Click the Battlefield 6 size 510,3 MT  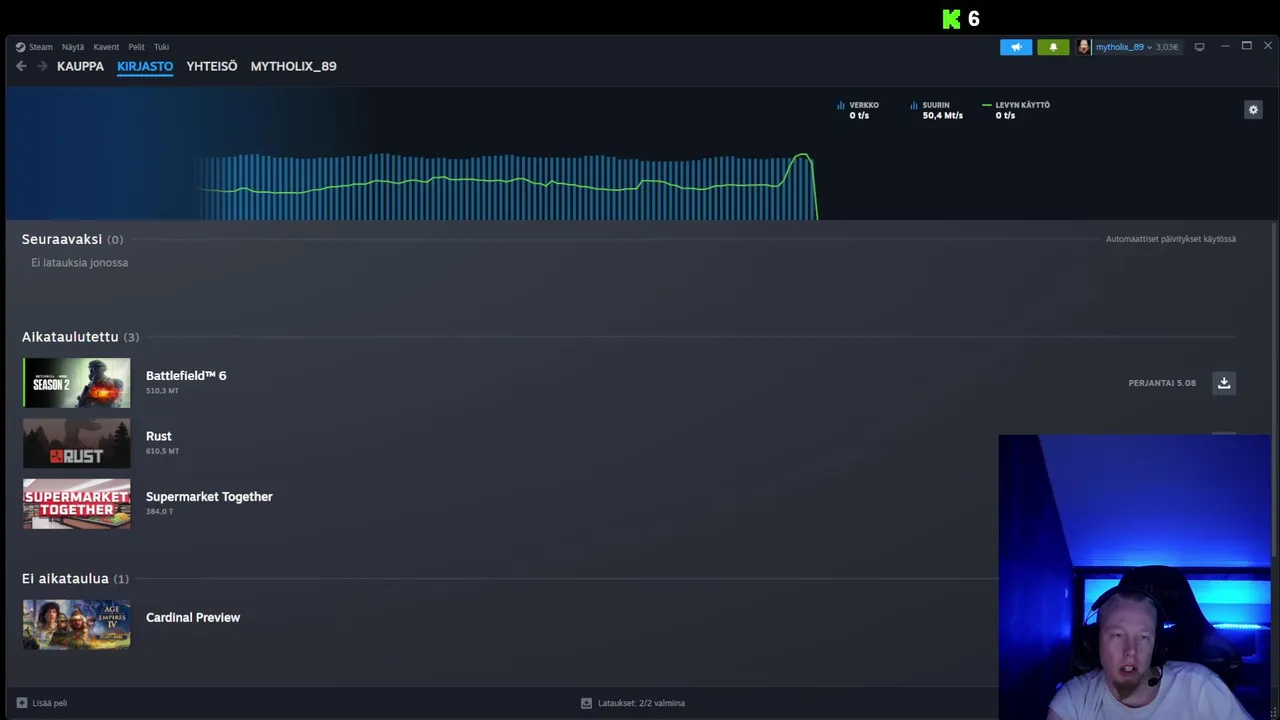coord(162,391)
